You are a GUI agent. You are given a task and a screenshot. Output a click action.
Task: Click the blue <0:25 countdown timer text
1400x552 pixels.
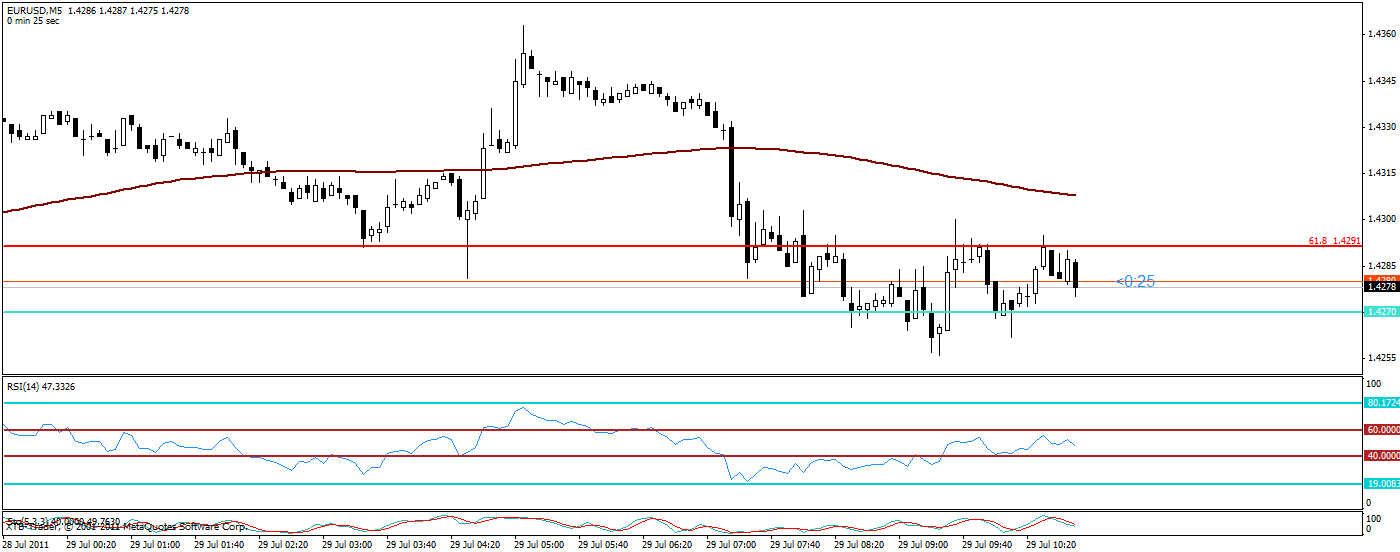tap(1135, 282)
